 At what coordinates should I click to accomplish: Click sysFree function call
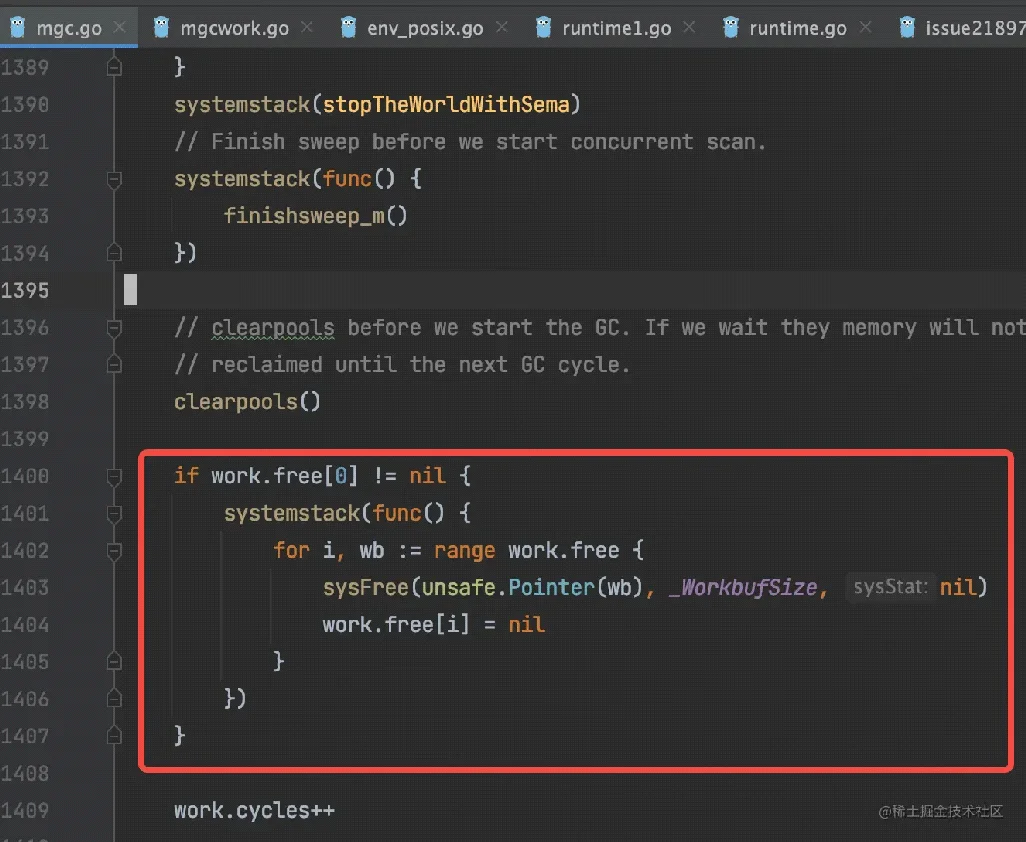coord(366,588)
